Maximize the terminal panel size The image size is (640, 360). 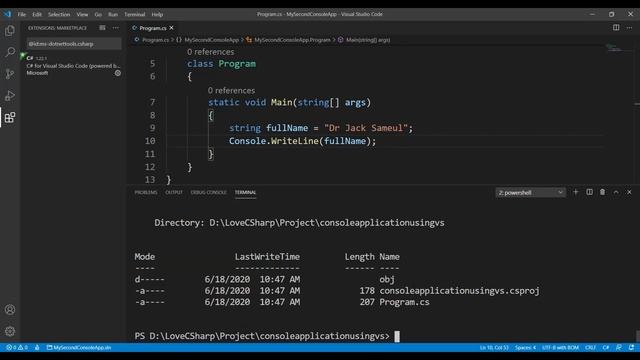pyautogui.click(x=616, y=192)
